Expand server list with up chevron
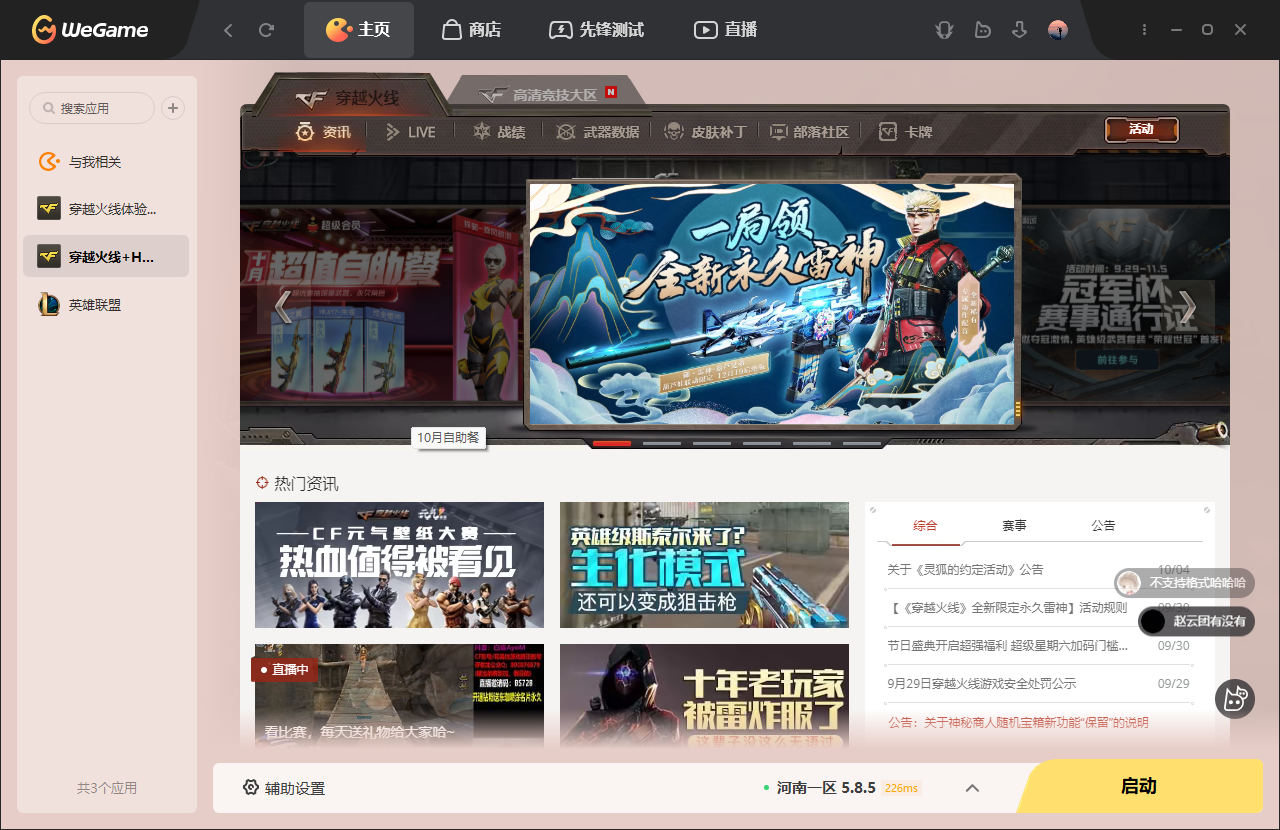1280x830 pixels. 972,788
